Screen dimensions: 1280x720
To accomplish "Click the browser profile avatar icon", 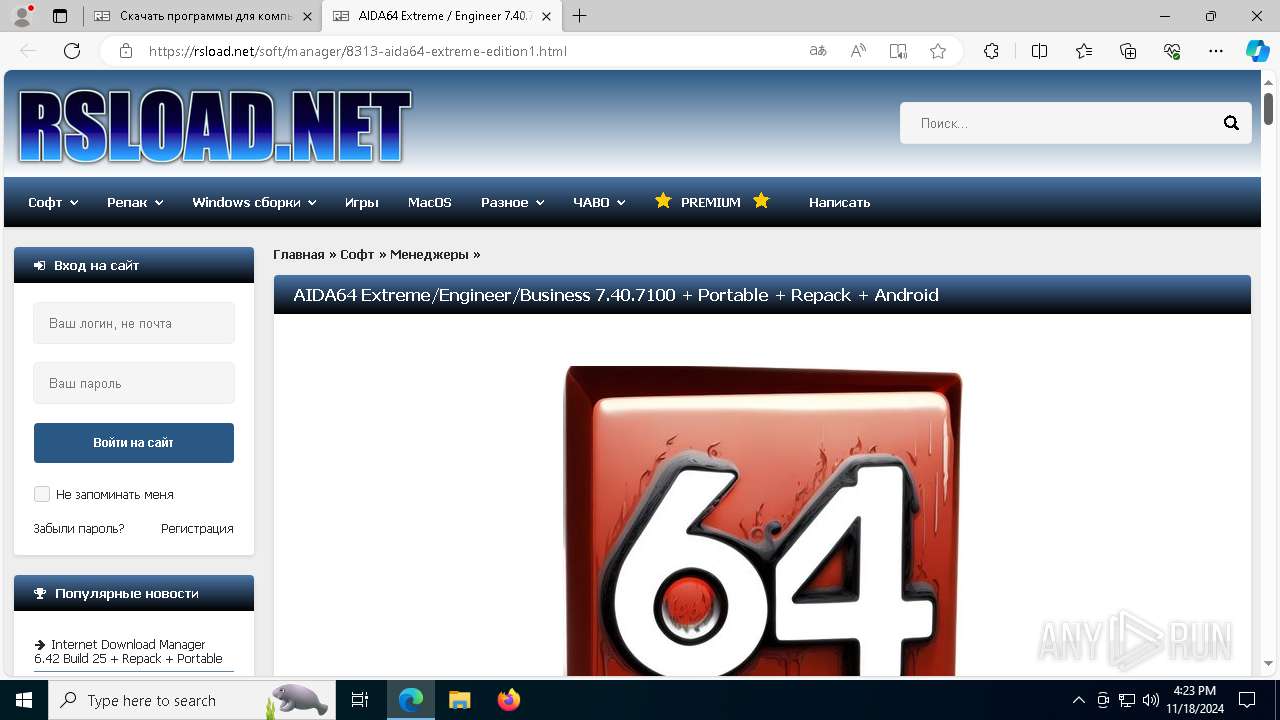I will click(22, 16).
